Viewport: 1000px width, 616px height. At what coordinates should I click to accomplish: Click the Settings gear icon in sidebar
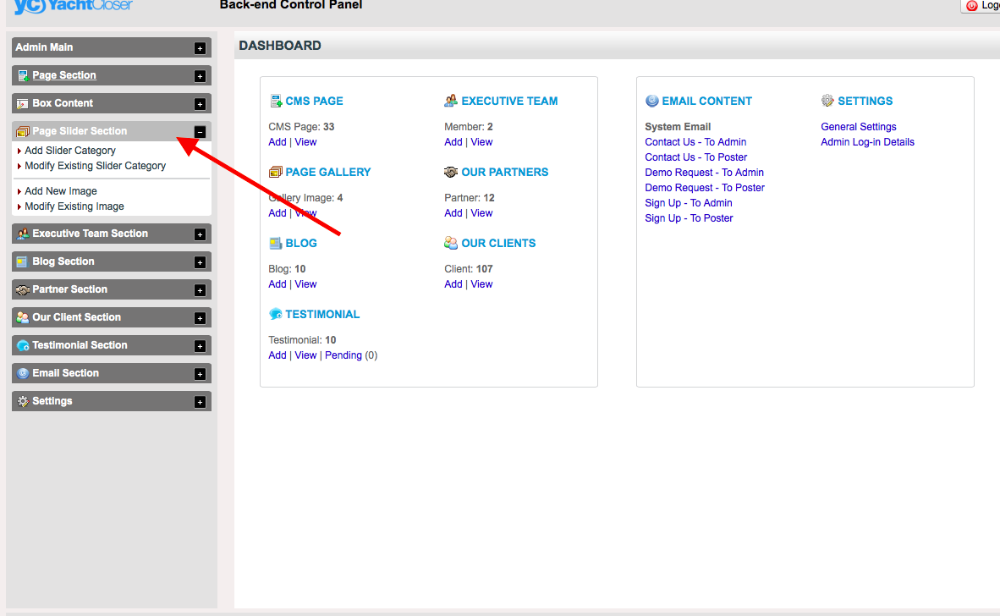23,401
